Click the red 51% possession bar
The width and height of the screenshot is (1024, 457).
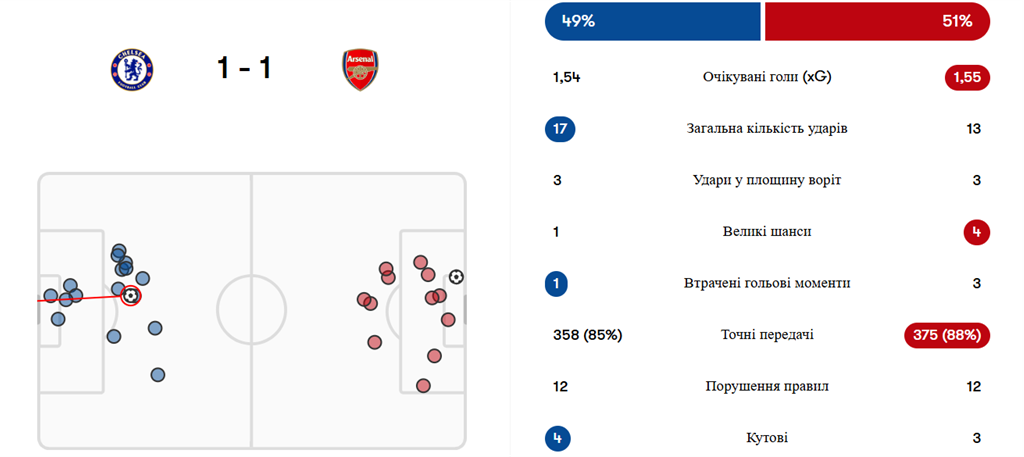[877, 21]
